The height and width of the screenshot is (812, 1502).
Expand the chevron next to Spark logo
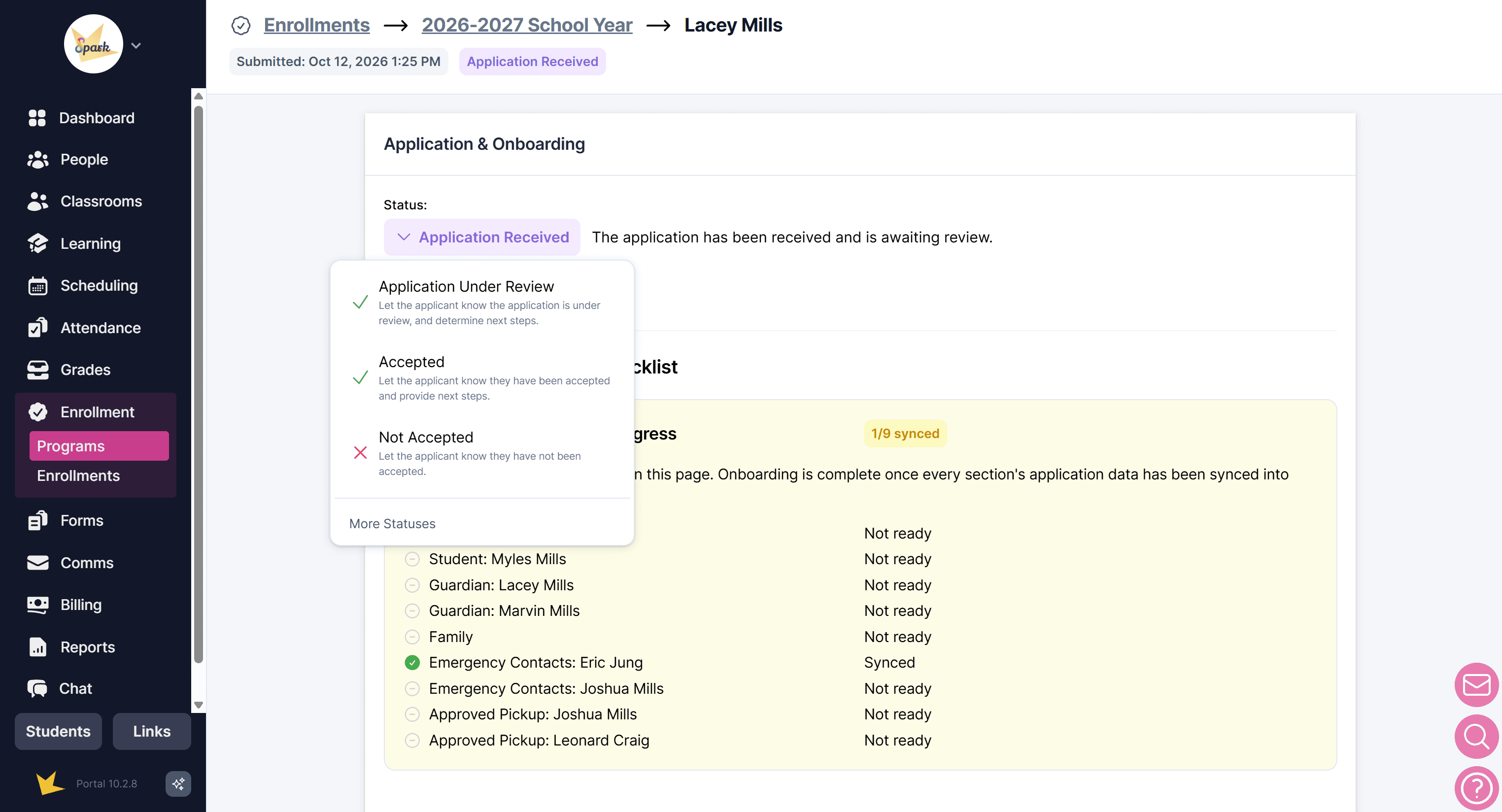pyautogui.click(x=136, y=45)
